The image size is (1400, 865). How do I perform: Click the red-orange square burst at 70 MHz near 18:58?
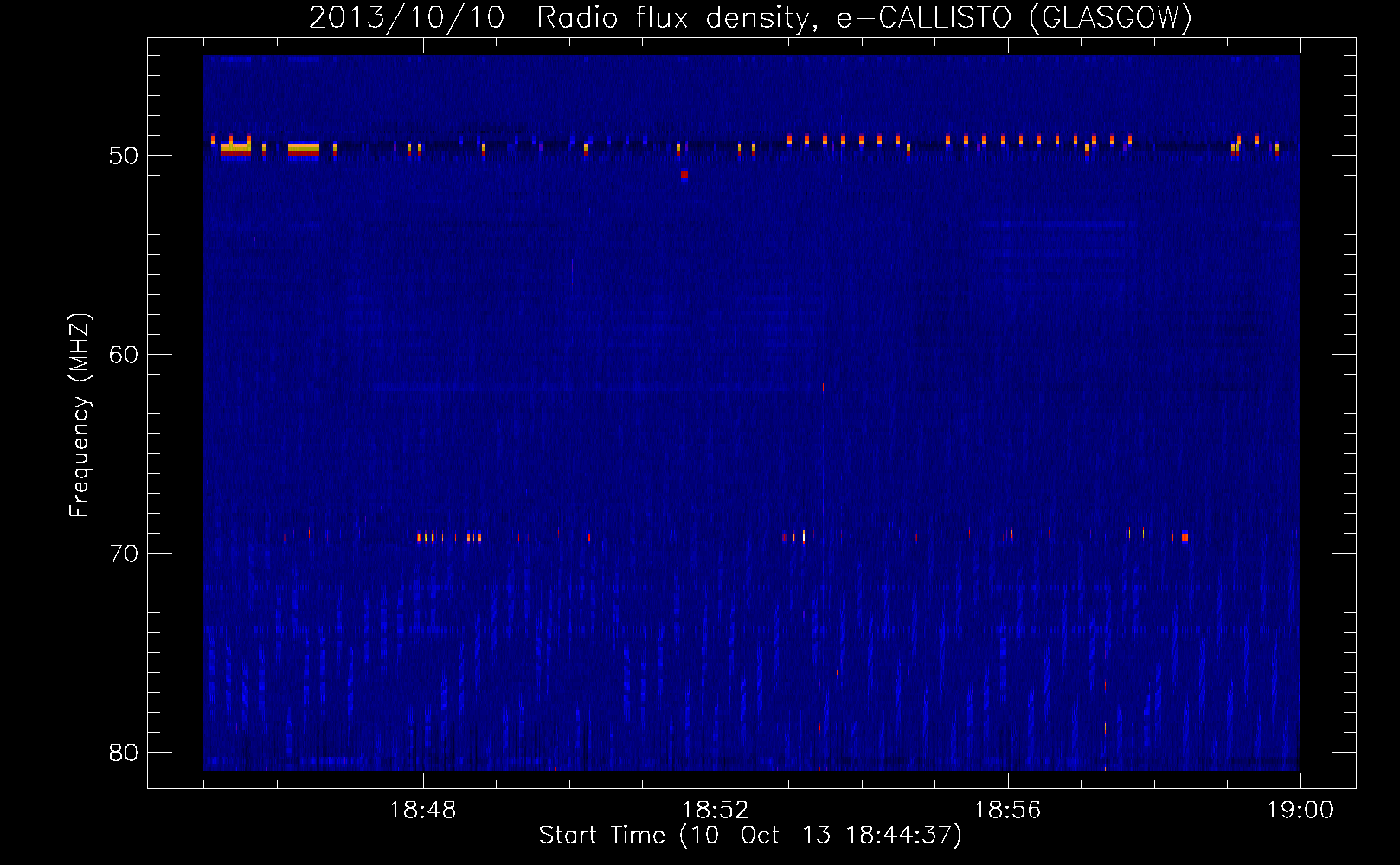(x=1185, y=537)
